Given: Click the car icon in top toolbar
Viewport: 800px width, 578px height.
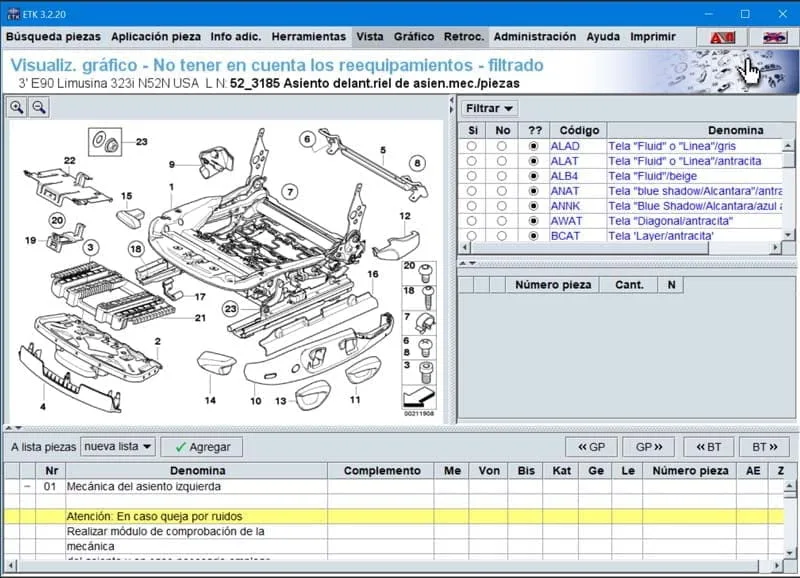Looking at the screenshot, I should click(773, 37).
